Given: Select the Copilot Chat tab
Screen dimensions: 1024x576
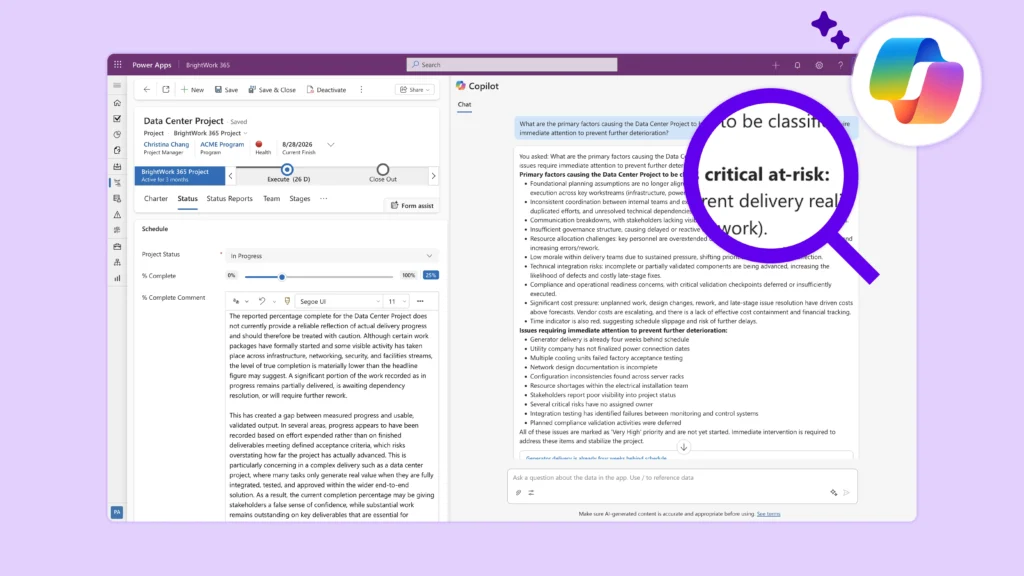Looking at the screenshot, I should tap(464, 104).
